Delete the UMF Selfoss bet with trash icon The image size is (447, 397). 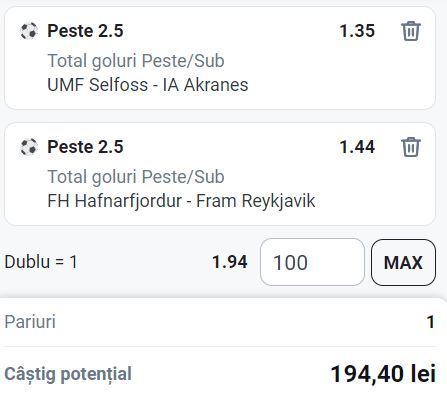tap(411, 31)
